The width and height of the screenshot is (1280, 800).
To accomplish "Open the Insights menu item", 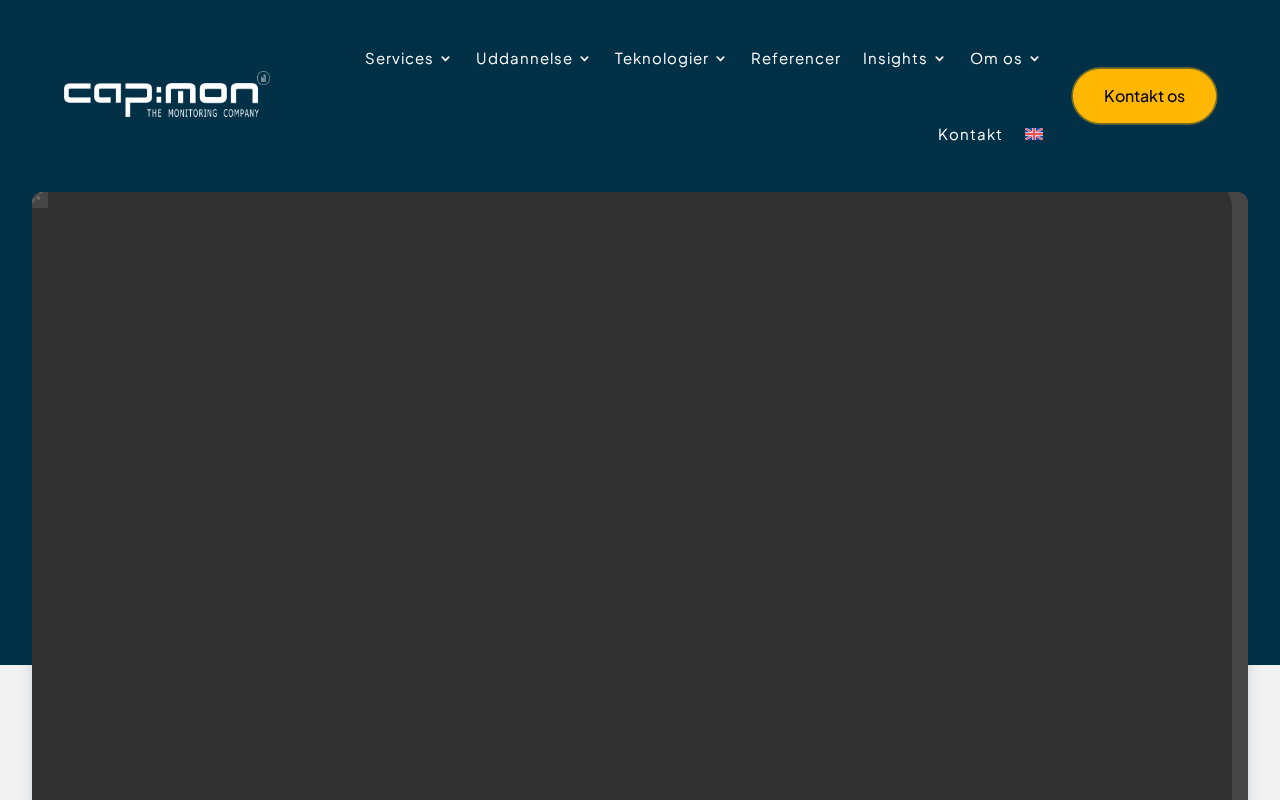I will 895,58.
